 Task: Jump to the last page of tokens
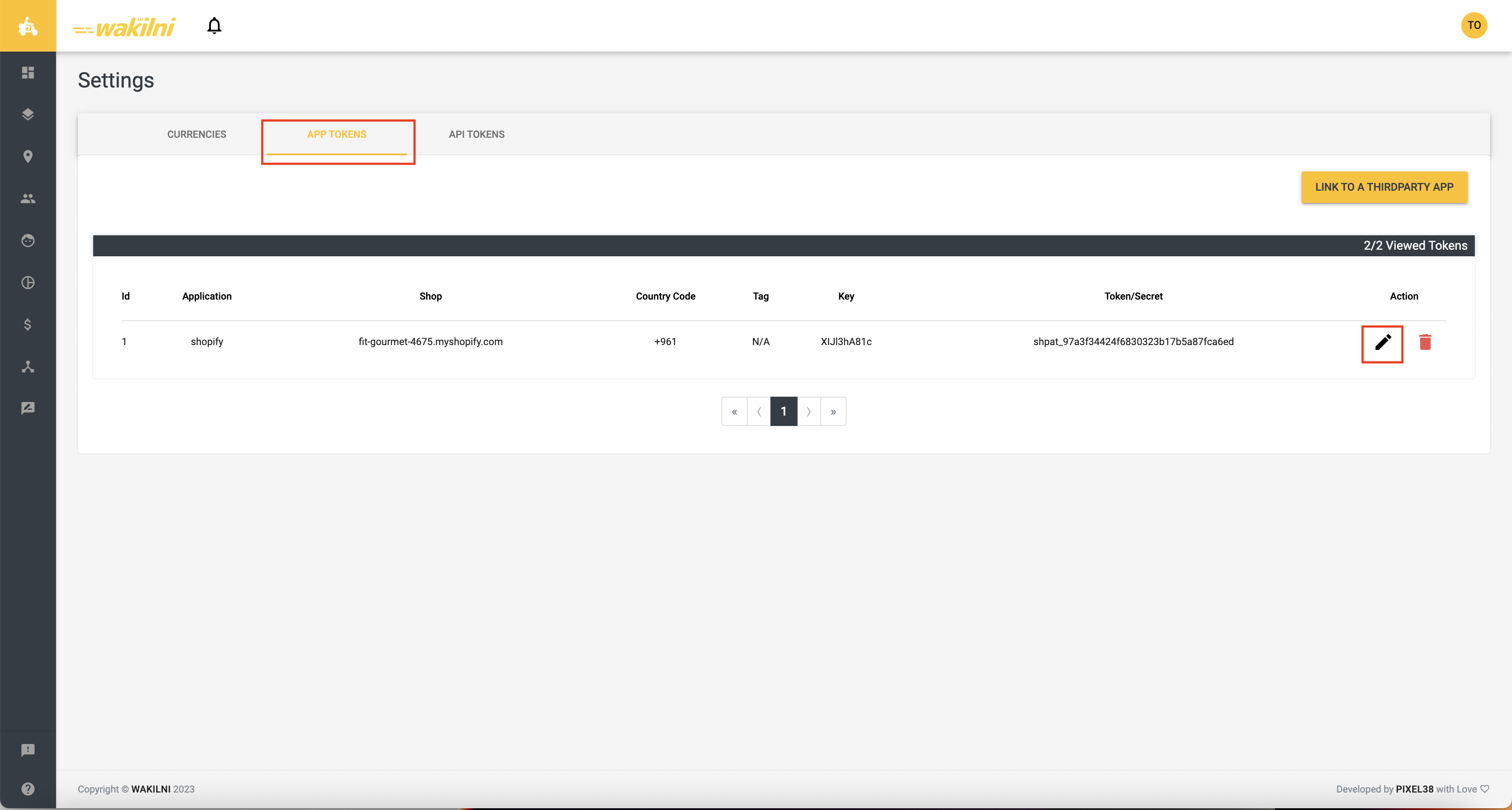tap(833, 412)
